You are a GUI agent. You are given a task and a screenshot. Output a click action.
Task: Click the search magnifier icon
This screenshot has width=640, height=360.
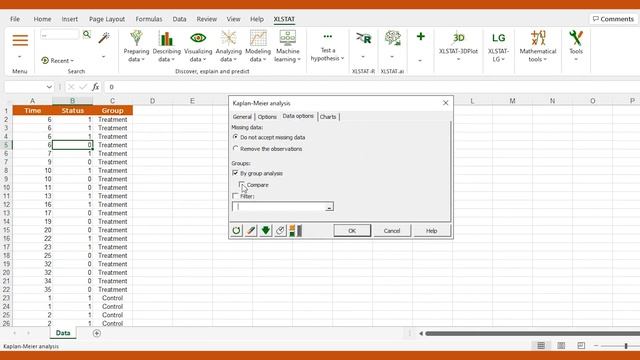pos(87,35)
